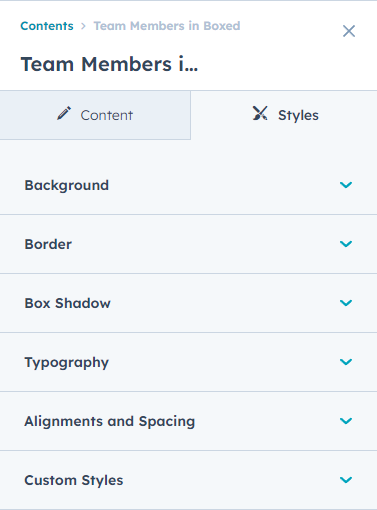This screenshot has width=377, height=510.
Task: Switch to the Styles tab
Action: pyautogui.click(x=284, y=115)
